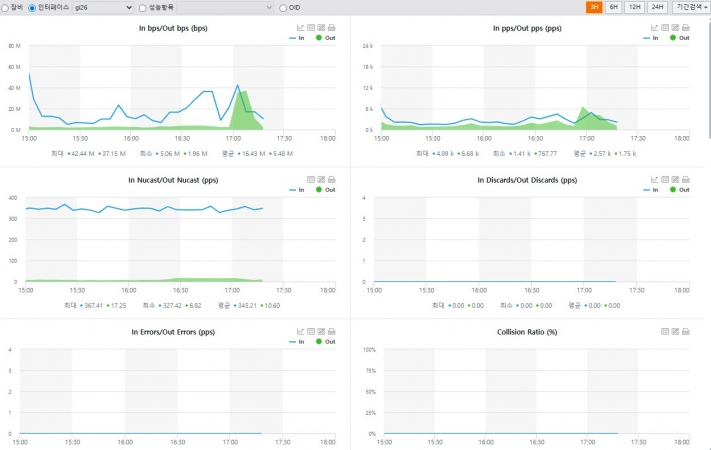Image resolution: width=711 pixels, height=450 pixels.
Task: Open the gi26 interface dropdown
Action: pyautogui.click(x=103, y=8)
